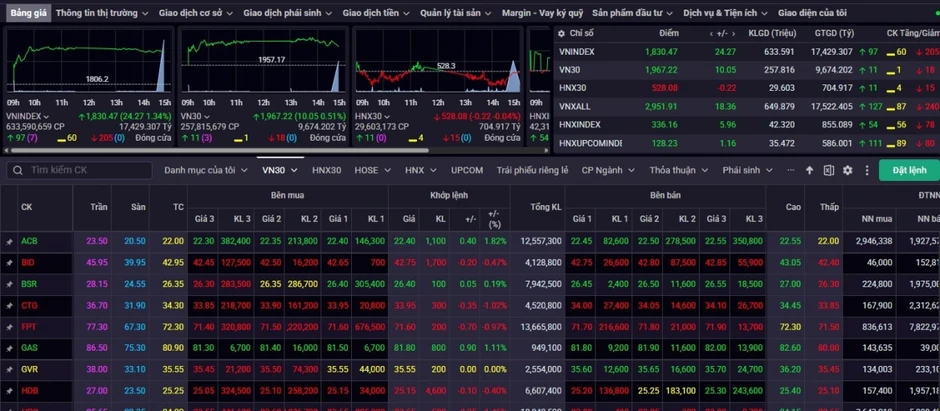Show more board tabs via the ellipsis
This screenshot has width=940, height=411.
[x=791, y=170]
